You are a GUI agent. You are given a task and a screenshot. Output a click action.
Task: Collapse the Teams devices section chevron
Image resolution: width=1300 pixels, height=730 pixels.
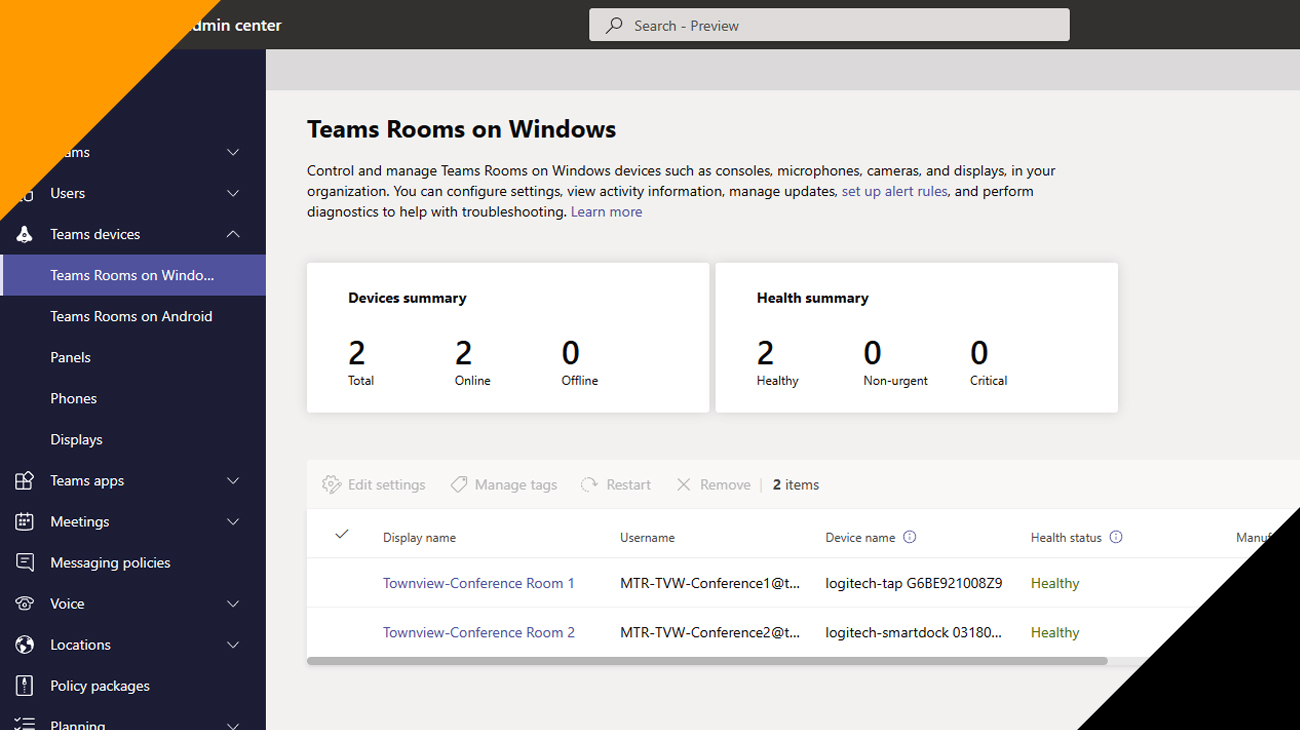click(x=233, y=234)
